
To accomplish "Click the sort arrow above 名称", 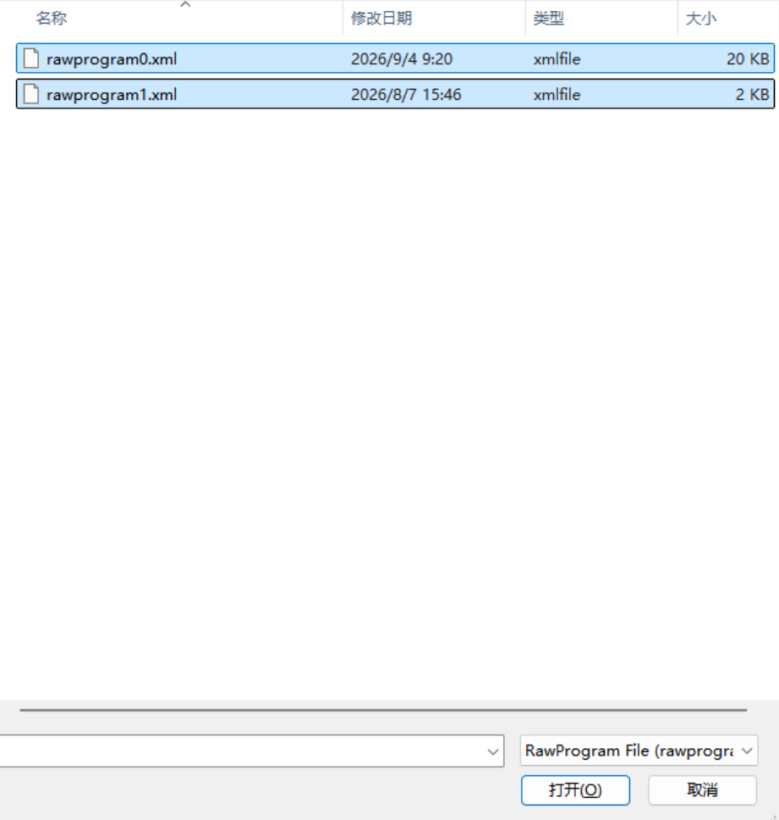I will tap(185, 4).
